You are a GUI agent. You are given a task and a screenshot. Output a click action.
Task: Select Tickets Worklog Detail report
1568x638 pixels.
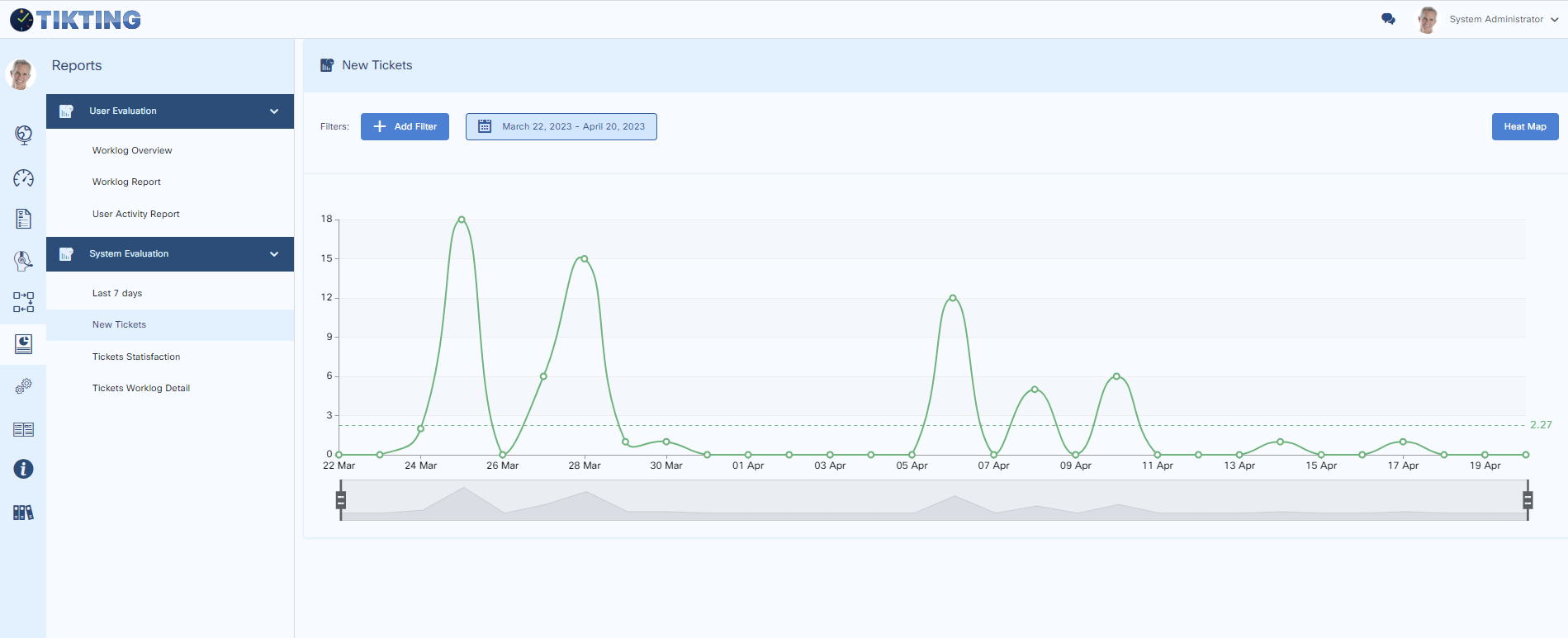141,388
